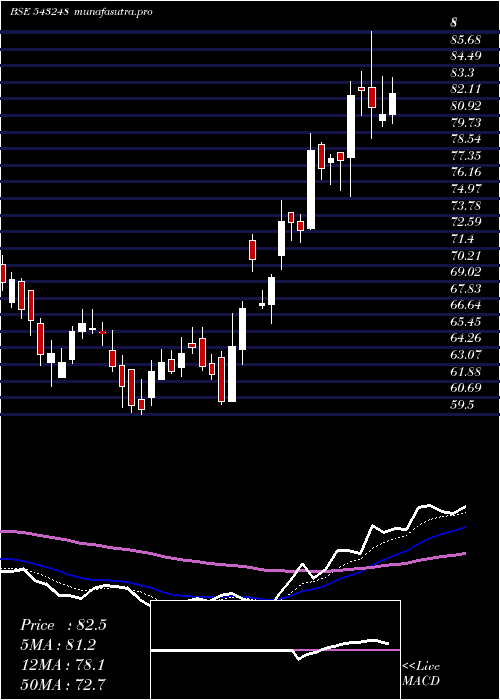Viewport: 500px width, 700px height.
Task: Click the 65.45 price axis label
Action: (466, 322)
